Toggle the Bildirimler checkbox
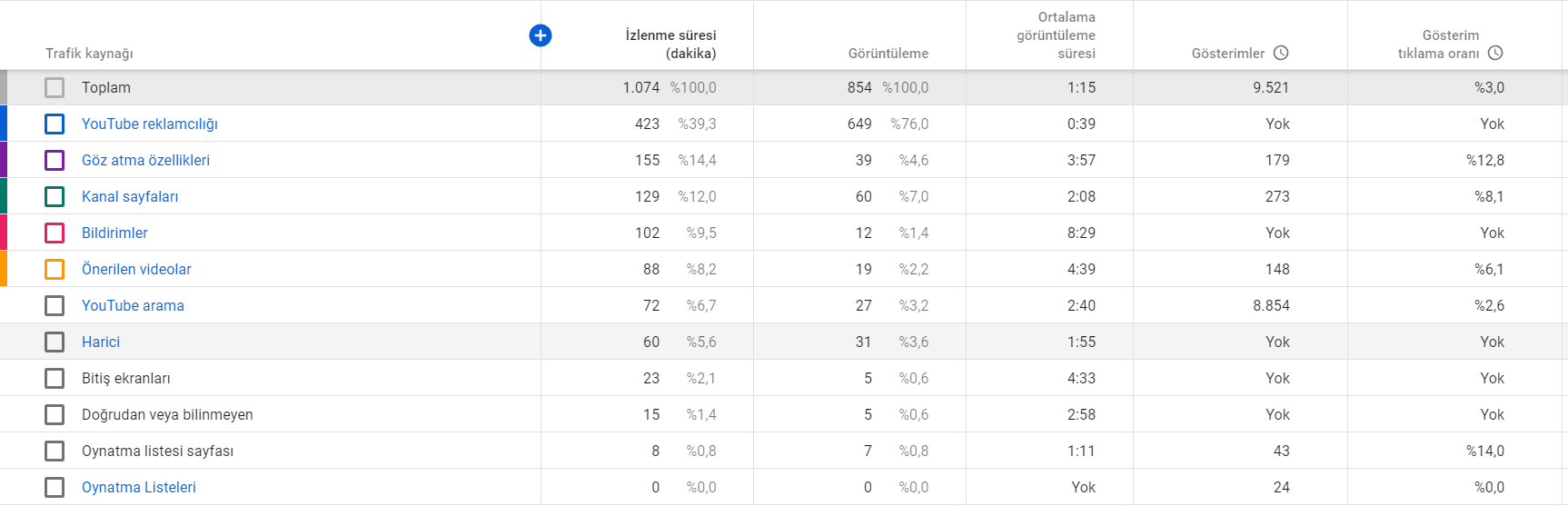 click(x=55, y=233)
